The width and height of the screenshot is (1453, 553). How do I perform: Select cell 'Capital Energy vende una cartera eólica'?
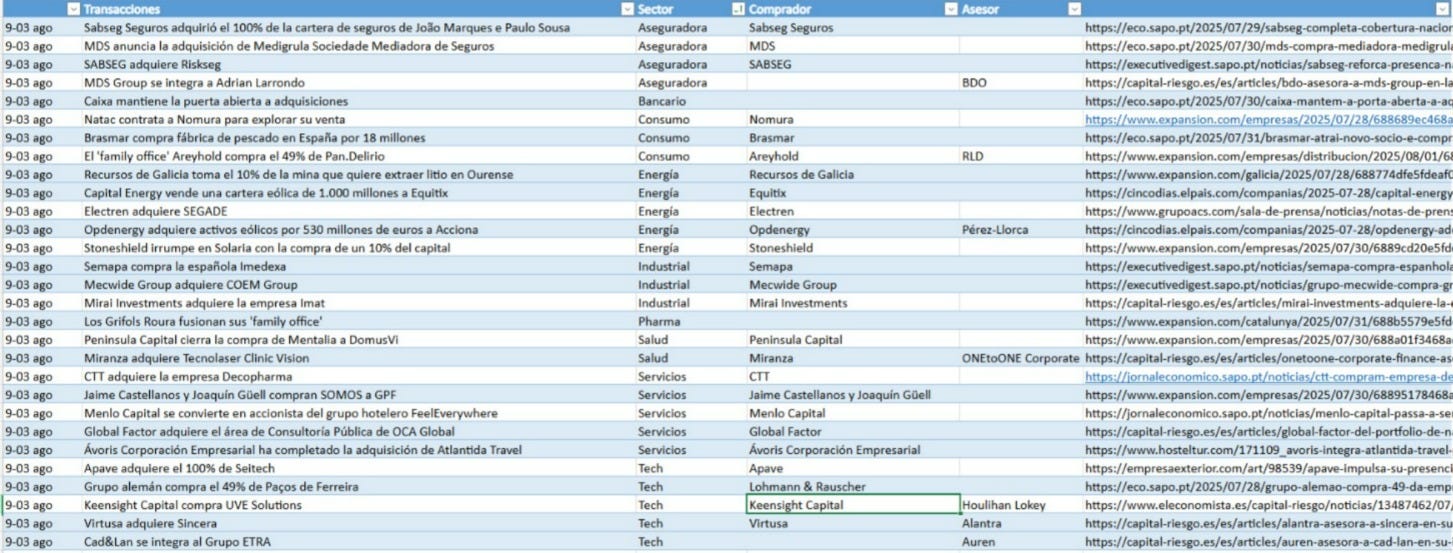[358, 193]
